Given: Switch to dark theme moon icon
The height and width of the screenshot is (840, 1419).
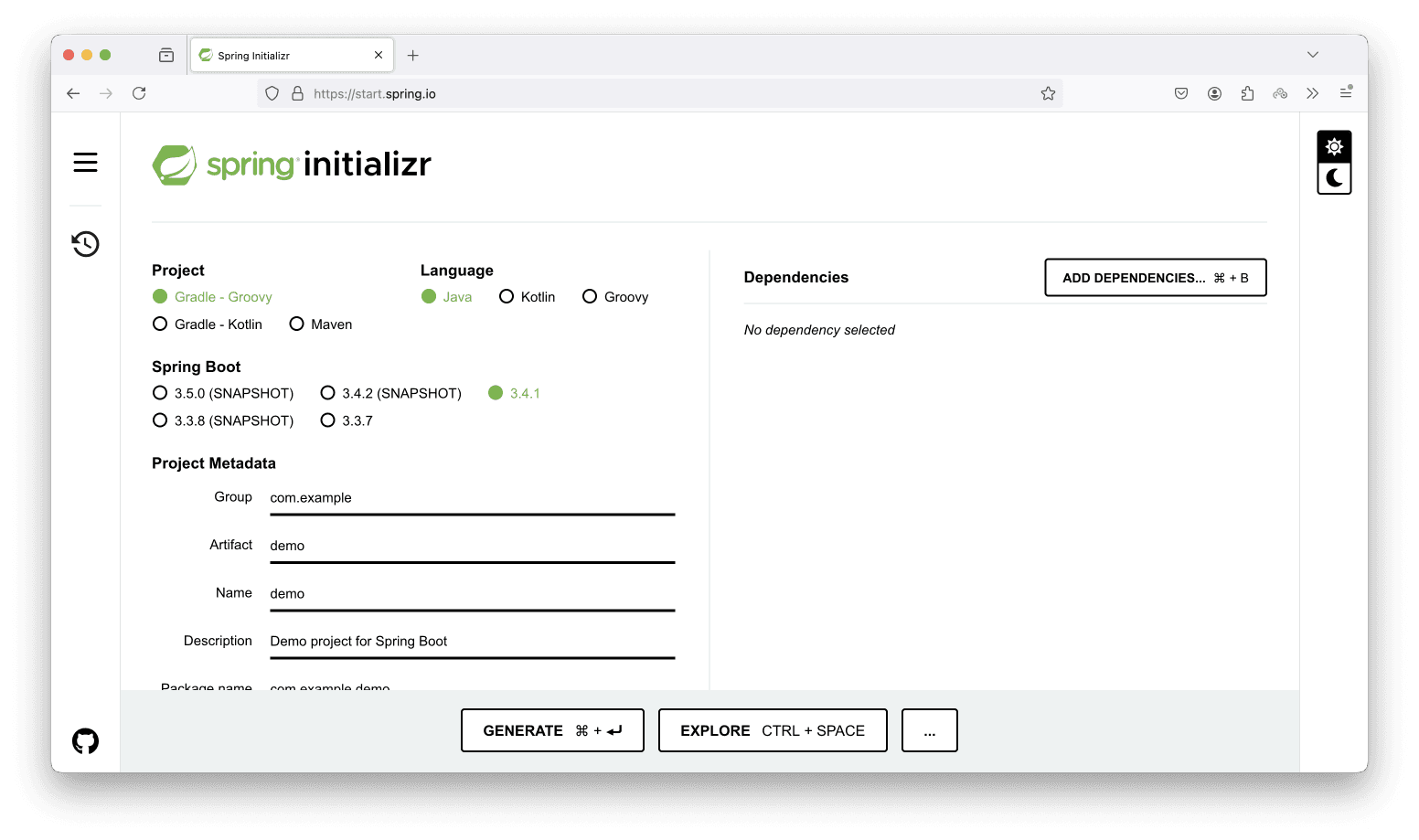Looking at the screenshot, I should [1334, 178].
